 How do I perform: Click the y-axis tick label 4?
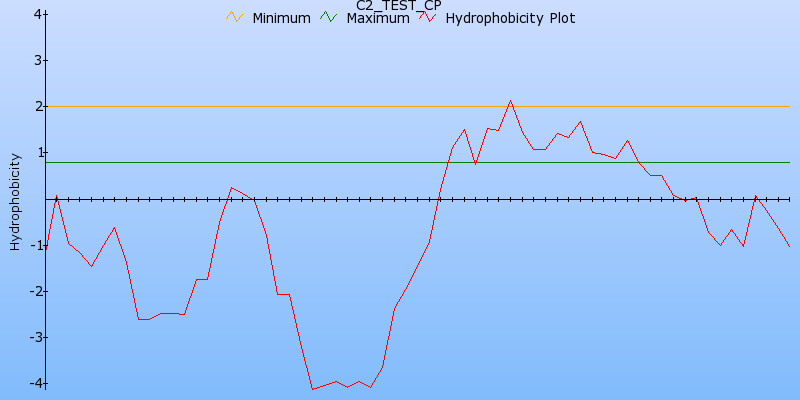coord(37,14)
